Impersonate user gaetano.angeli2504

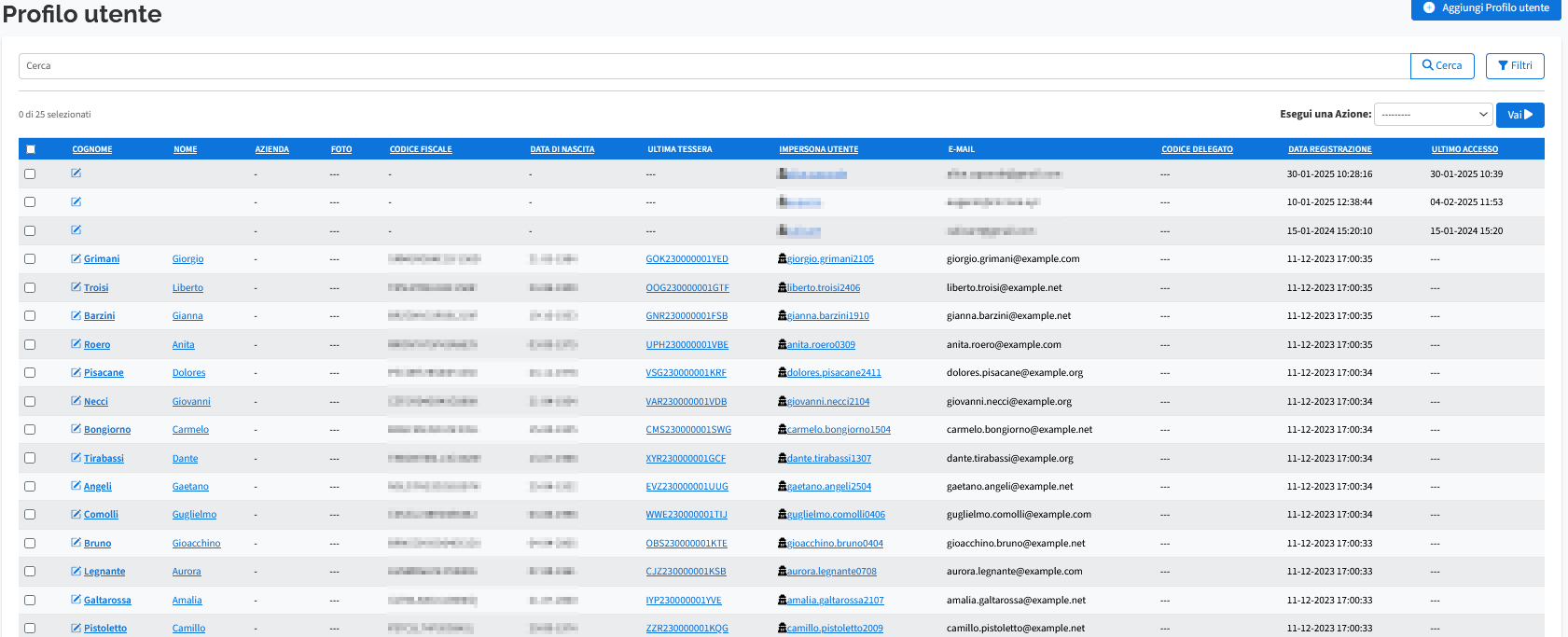click(x=829, y=487)
